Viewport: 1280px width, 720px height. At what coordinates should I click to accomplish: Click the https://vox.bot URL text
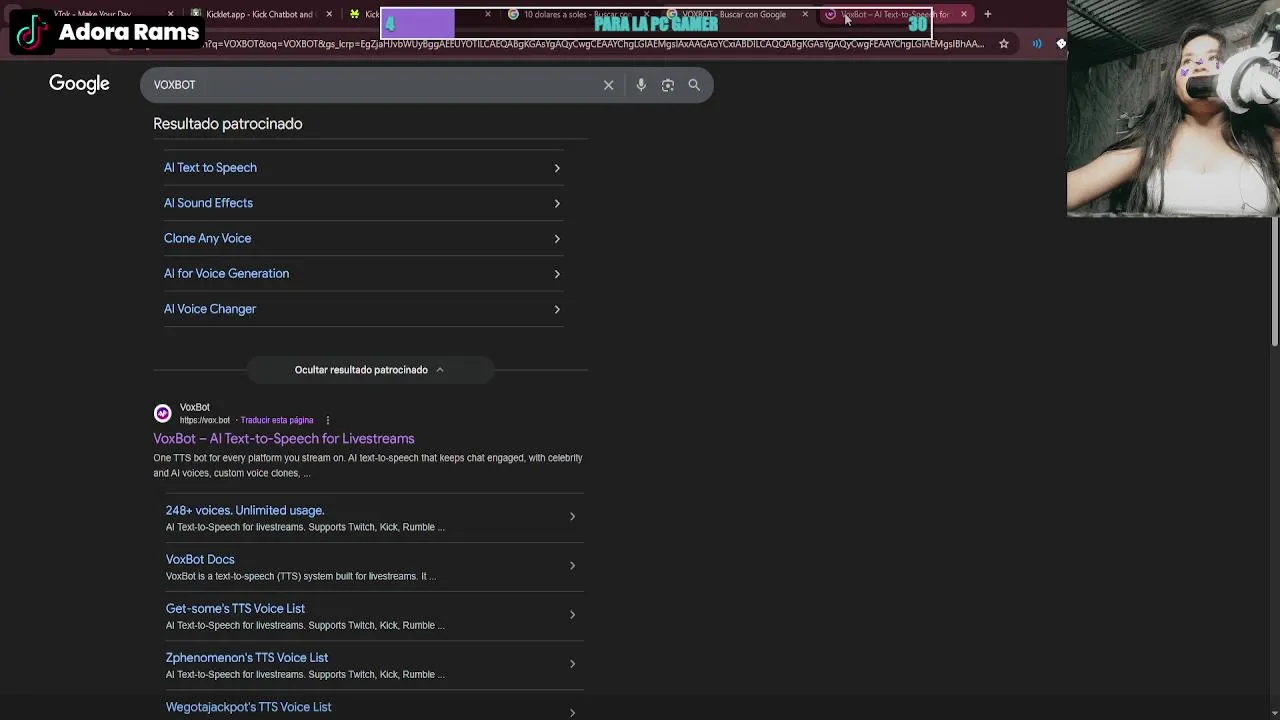click(x=205, y=420)
